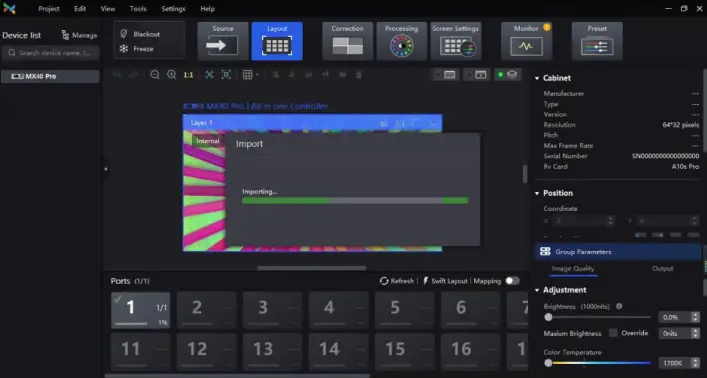Select port 16
The height and width of the screenshot is (378, 707).
click(x=471, y=351)
